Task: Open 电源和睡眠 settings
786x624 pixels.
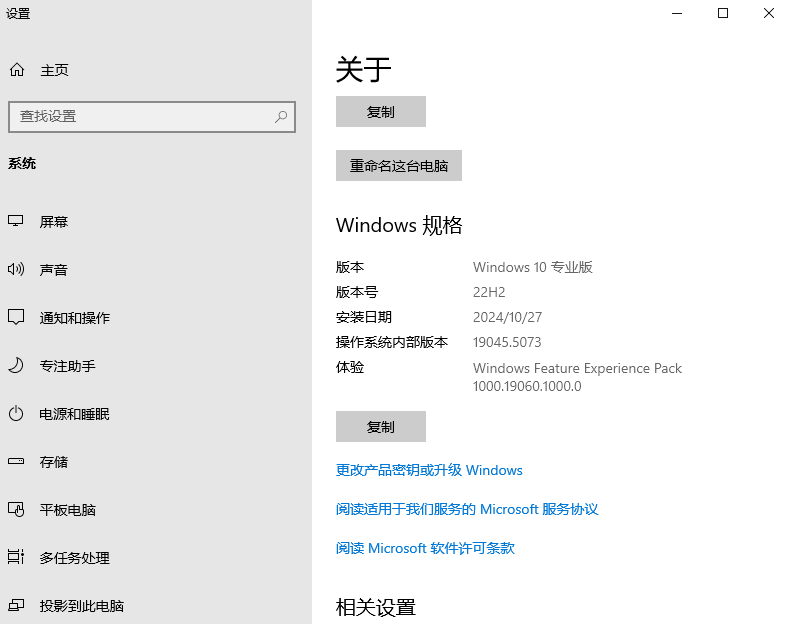Action: (x=75, y=414)
